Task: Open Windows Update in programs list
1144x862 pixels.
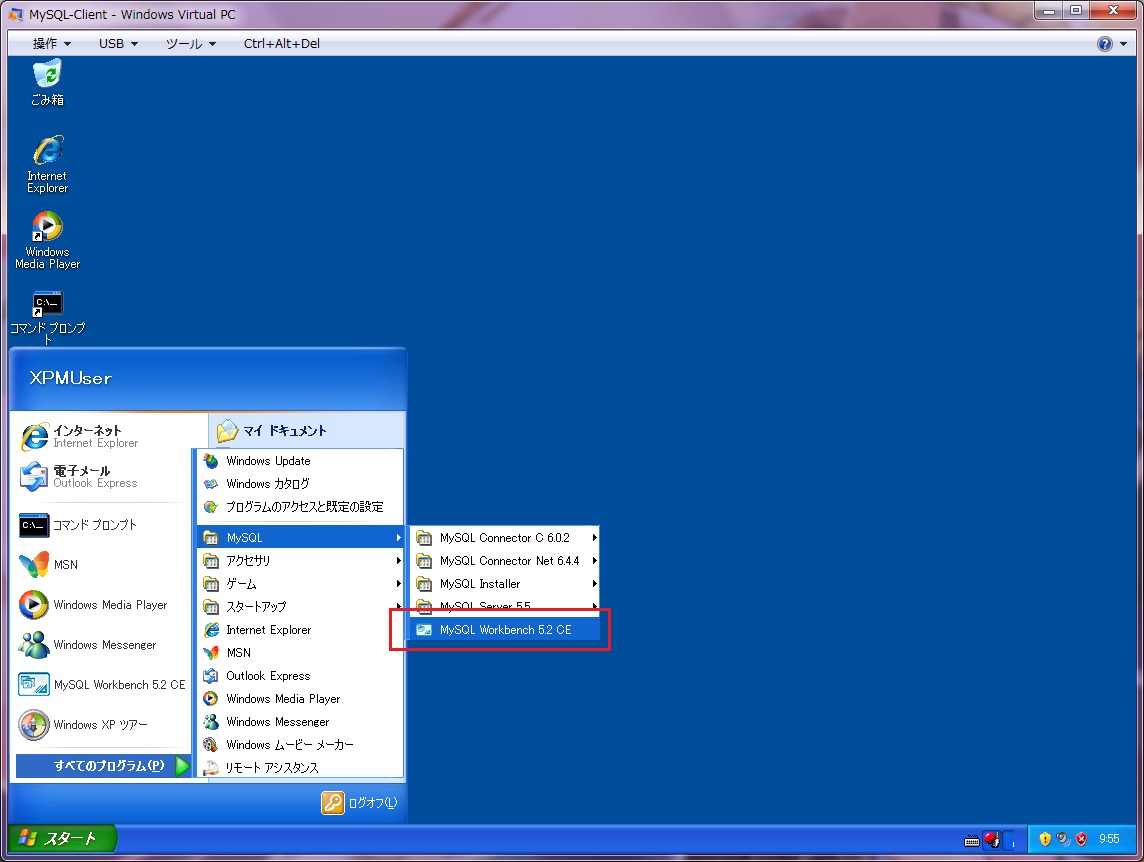Action: 301,461
